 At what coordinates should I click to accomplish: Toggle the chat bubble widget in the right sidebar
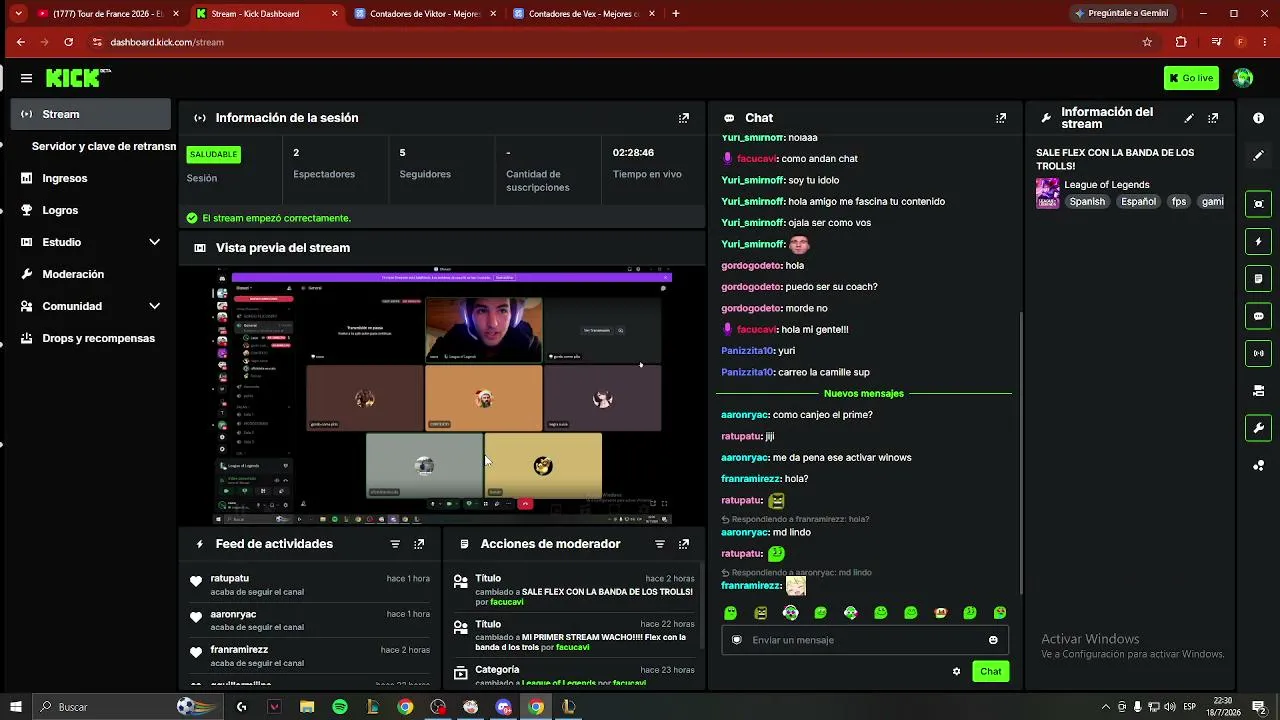click(1258, 316)
